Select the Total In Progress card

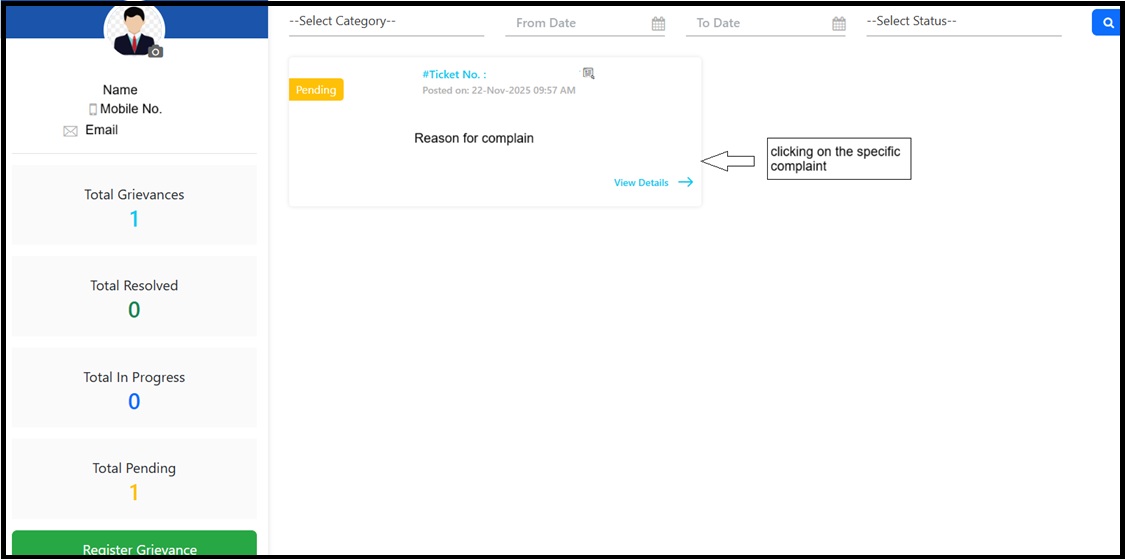coord(134,387)
